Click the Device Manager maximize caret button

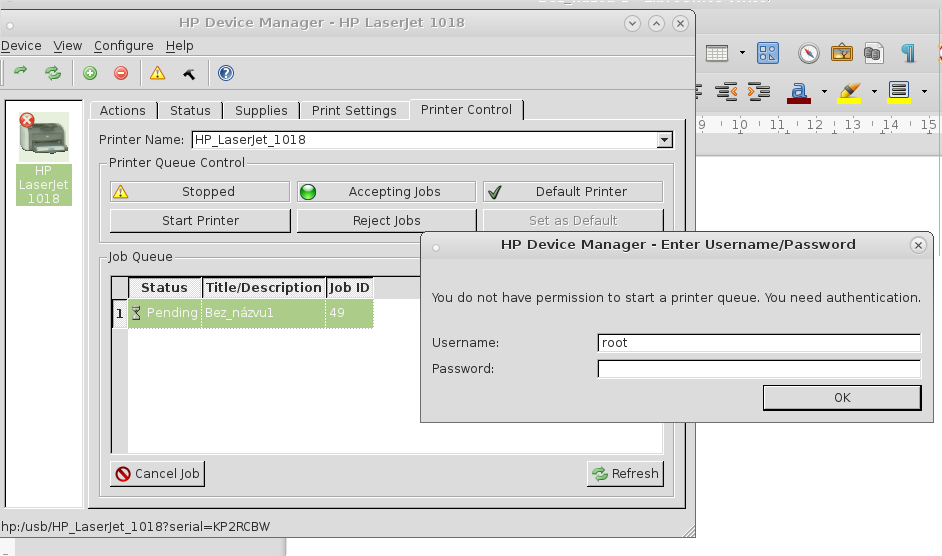pos(656,23)
